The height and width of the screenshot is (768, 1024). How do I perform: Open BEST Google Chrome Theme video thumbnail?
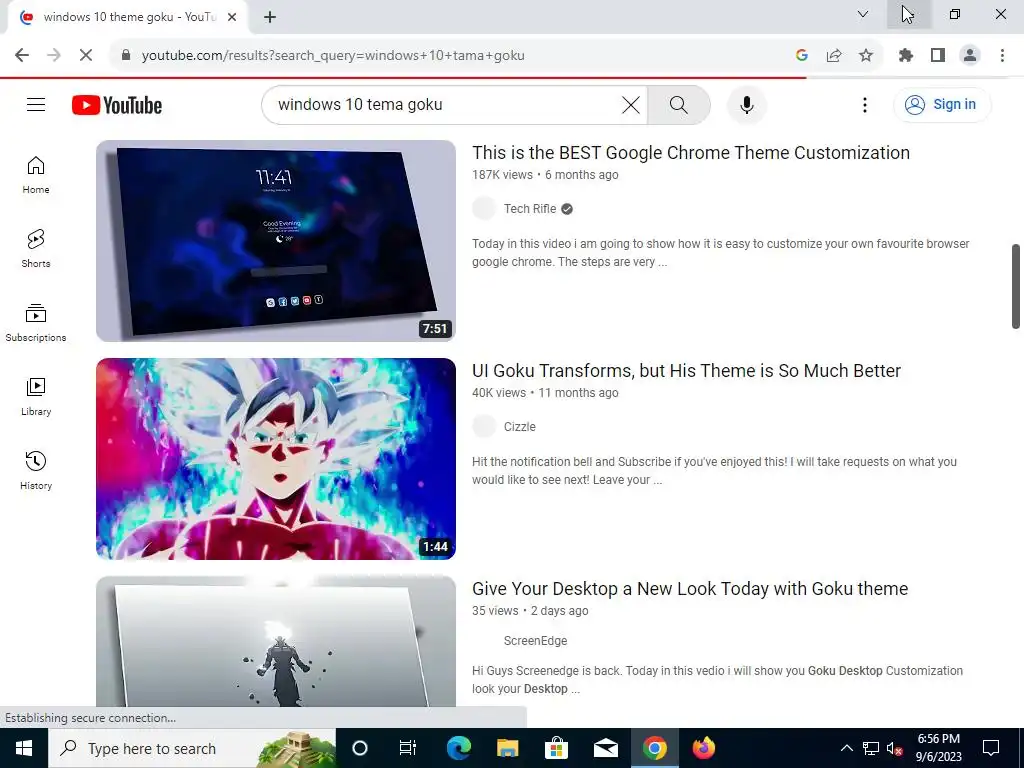pos(276,240)
